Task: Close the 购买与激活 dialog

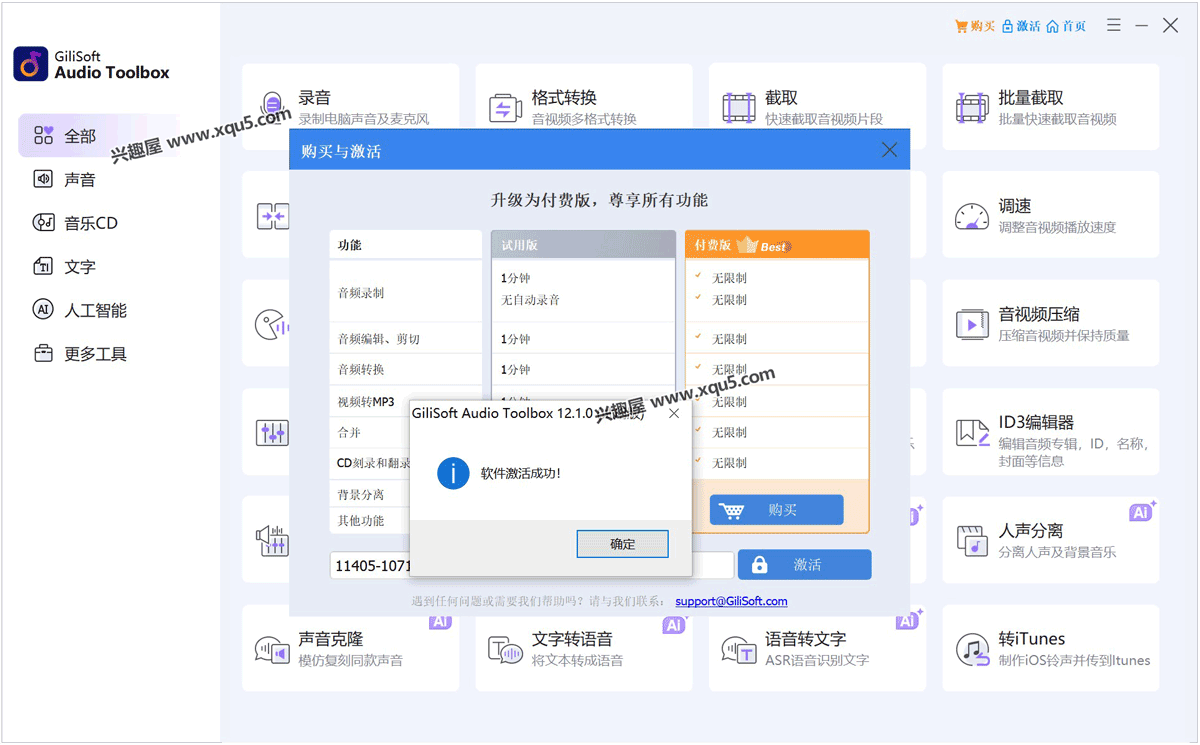Action: [x=889, y=150]
